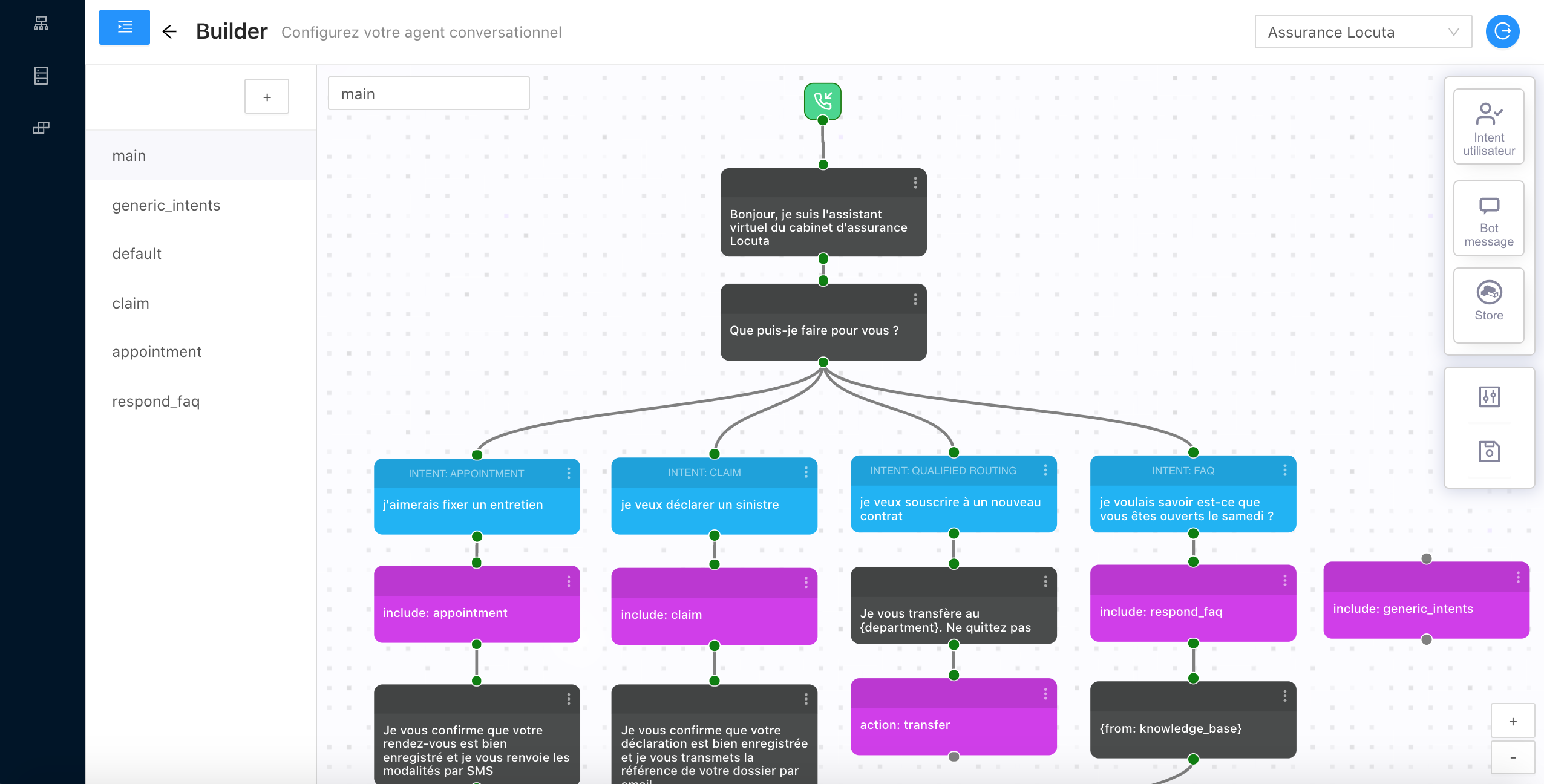Click the add new flow plus button

(x=267, y=97)
